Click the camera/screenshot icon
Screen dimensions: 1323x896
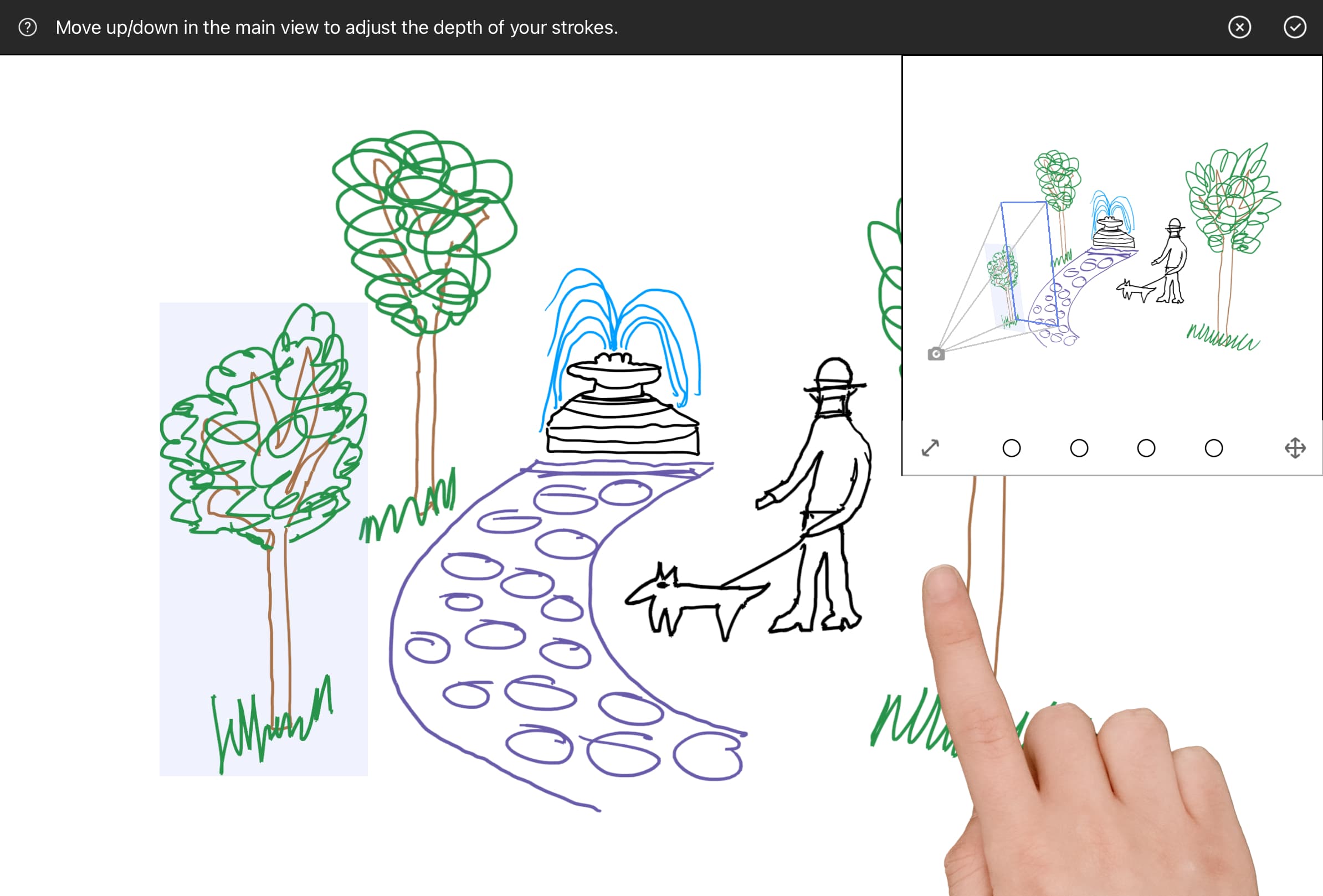[x=936, y=352]
